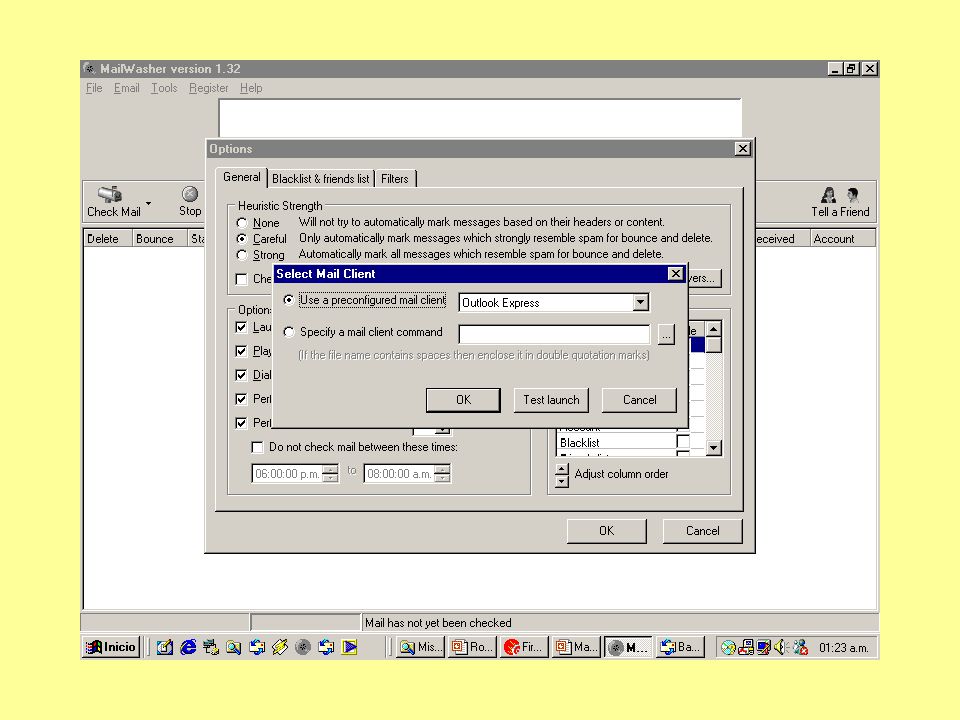Move column down with Adjust column order
Image resolution: width=960 pixels, height=720 pixels.
(562, 481)
